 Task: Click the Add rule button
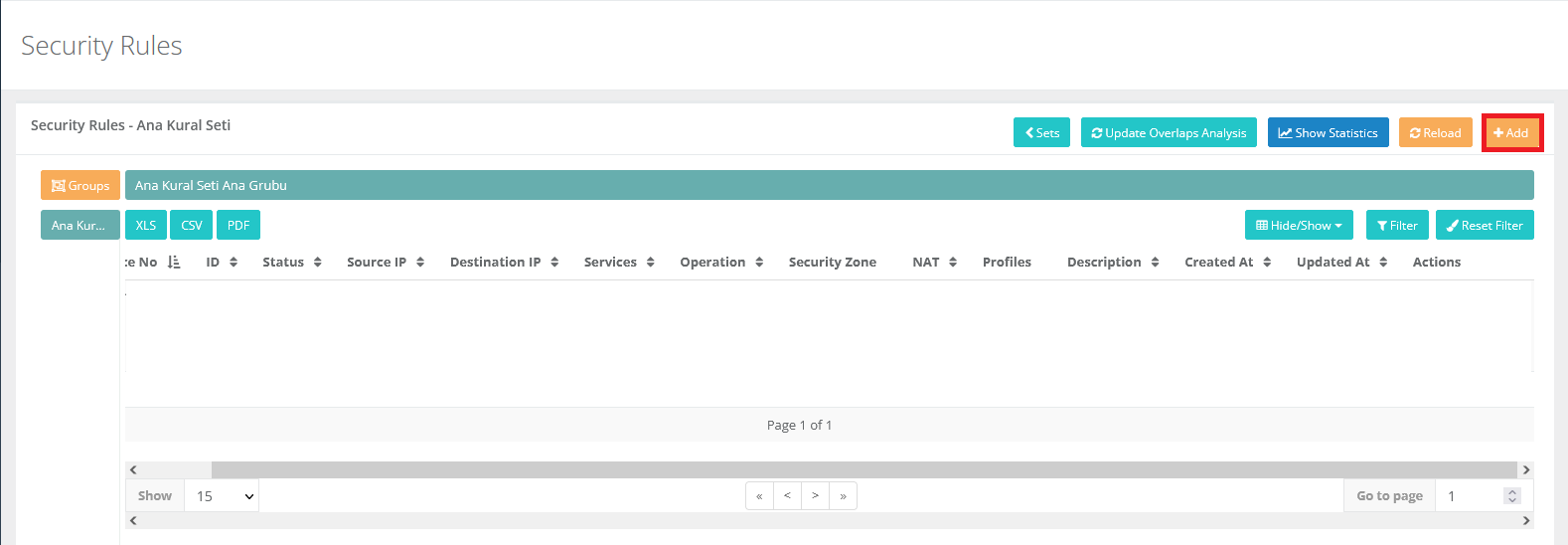tap(1511, 132)
